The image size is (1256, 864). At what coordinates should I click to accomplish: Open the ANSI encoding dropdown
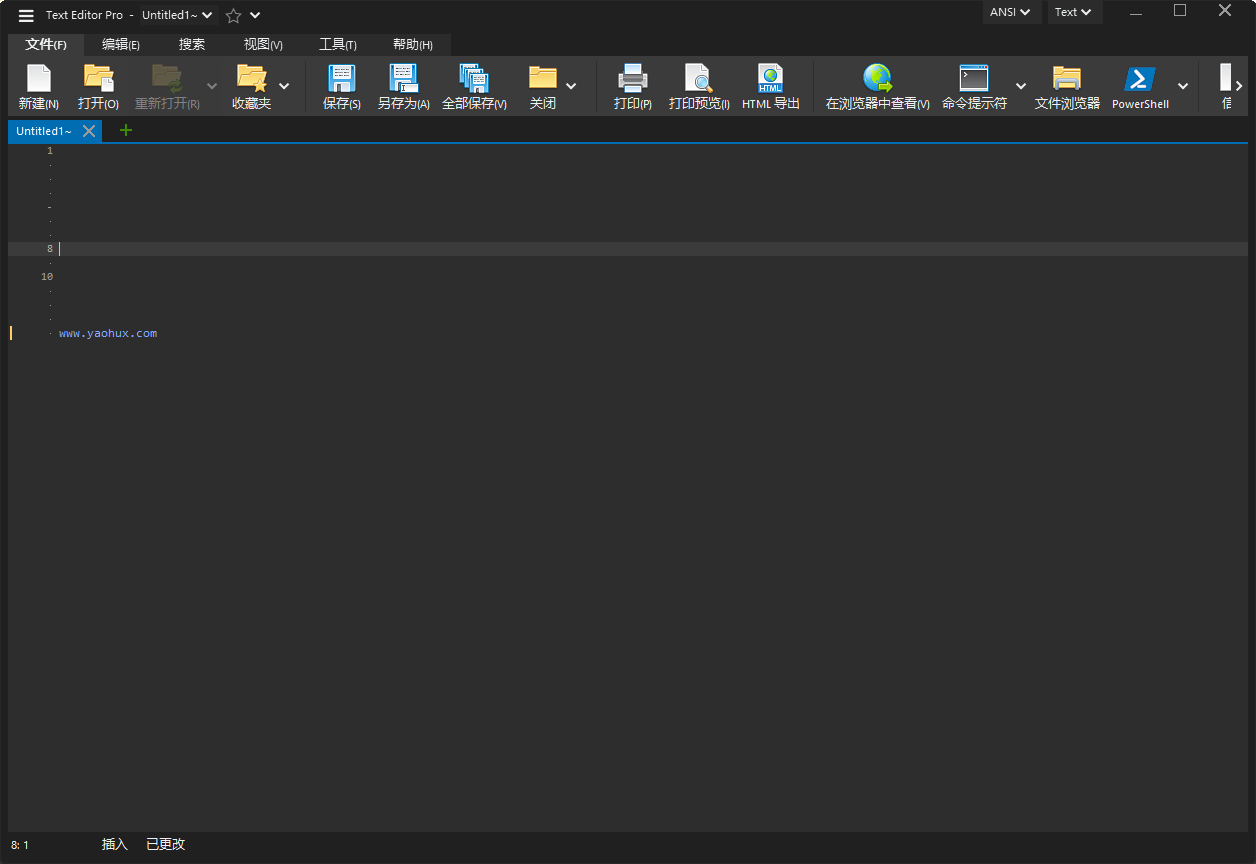[x=1010, y=12]
